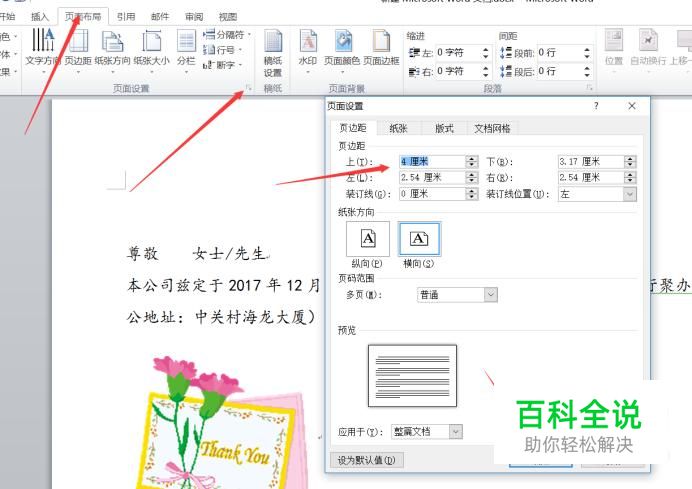Click the dialog help question mark
Image resolution: width=692 pixels, height=489 pixels.
[596, 106]
